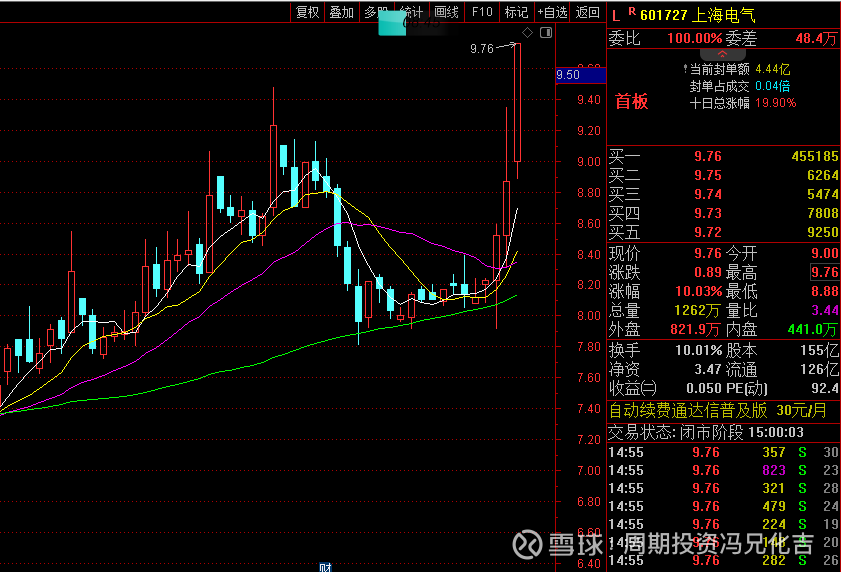Click the 买二 bid price 9.75
The width and height of the screenshot is (841, 572).
(x=708, y=175)
